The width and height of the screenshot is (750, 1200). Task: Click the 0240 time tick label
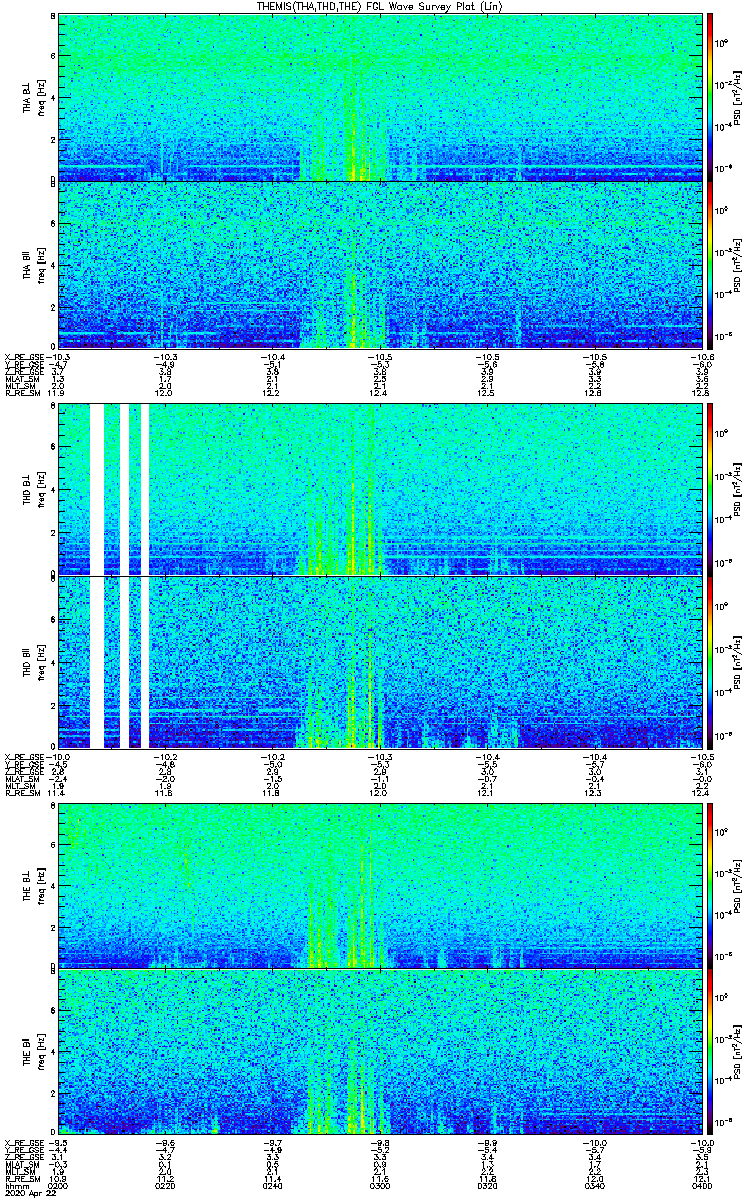coord(272,1185)
